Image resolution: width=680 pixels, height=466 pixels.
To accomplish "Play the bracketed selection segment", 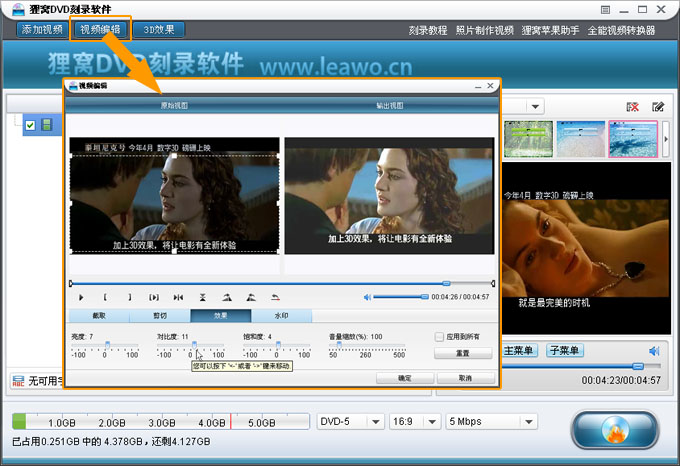I will (x=154, y=297).
